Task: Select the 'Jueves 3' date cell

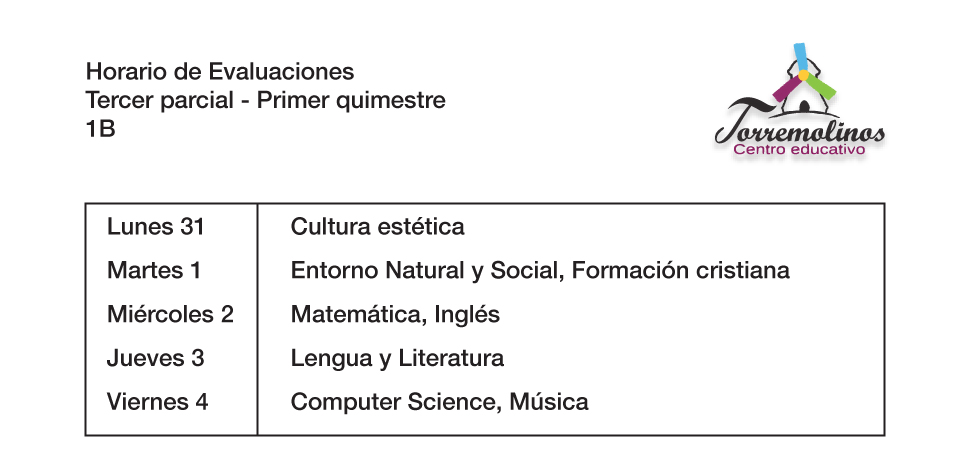Action: [155, 358]
